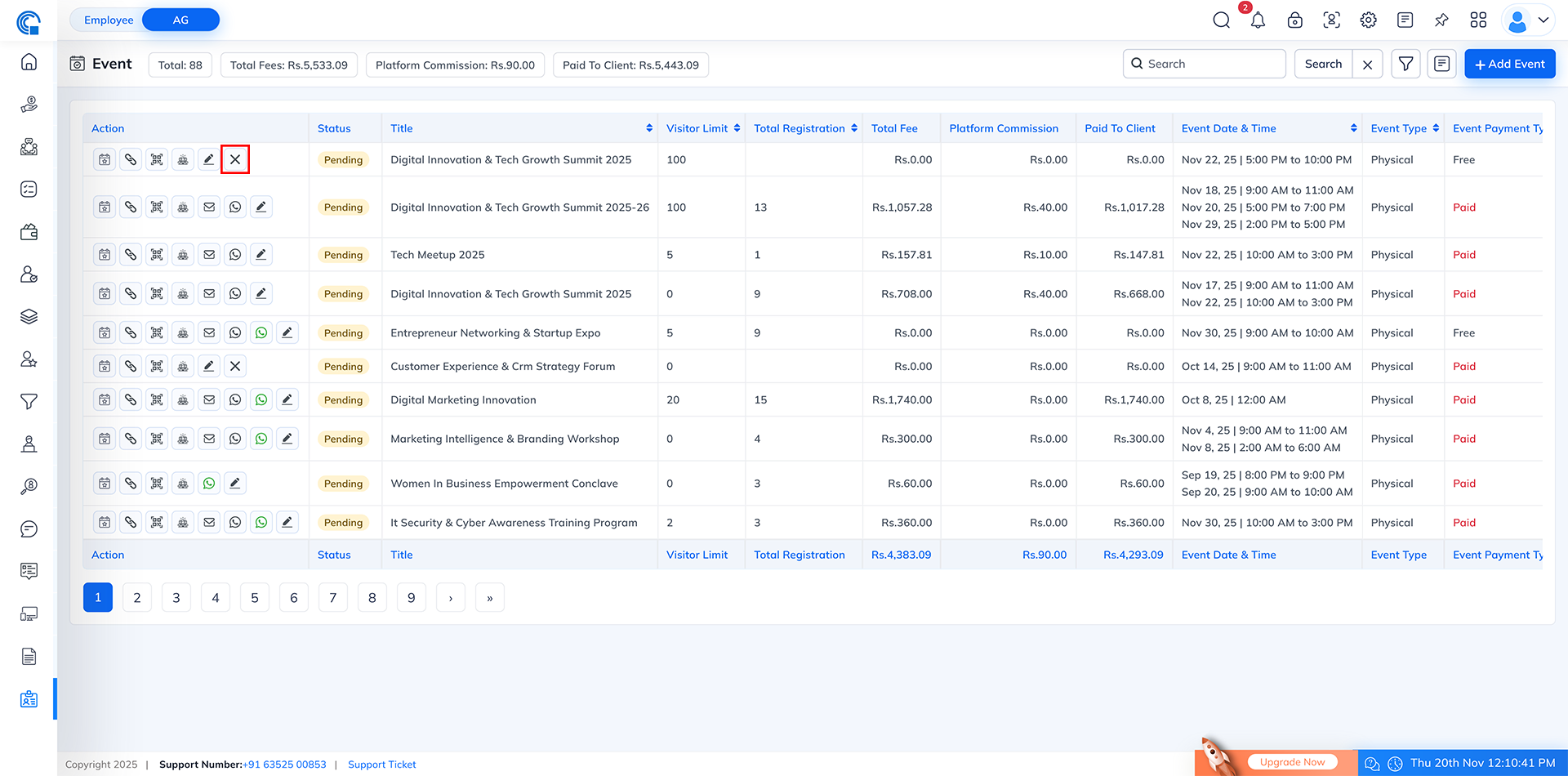This screenshot has width=1568, height=776.
Task: Open the filter panel beside search
Action: (x=1405, y=64)
